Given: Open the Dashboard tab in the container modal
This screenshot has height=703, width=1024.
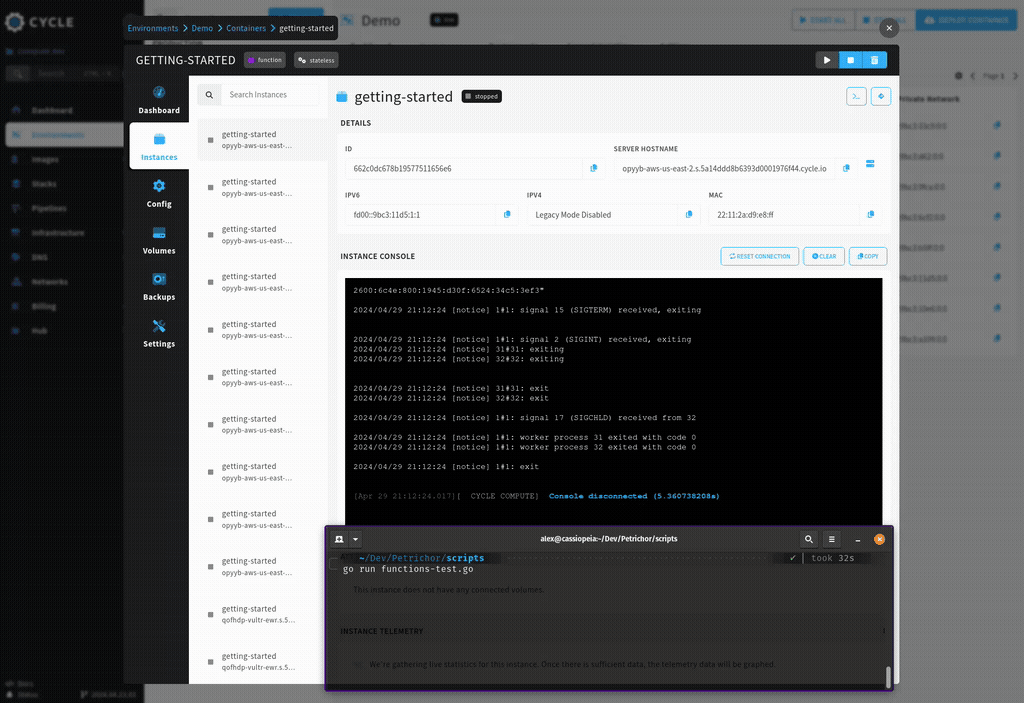Looking at the screenshot, I should [159, 100].
